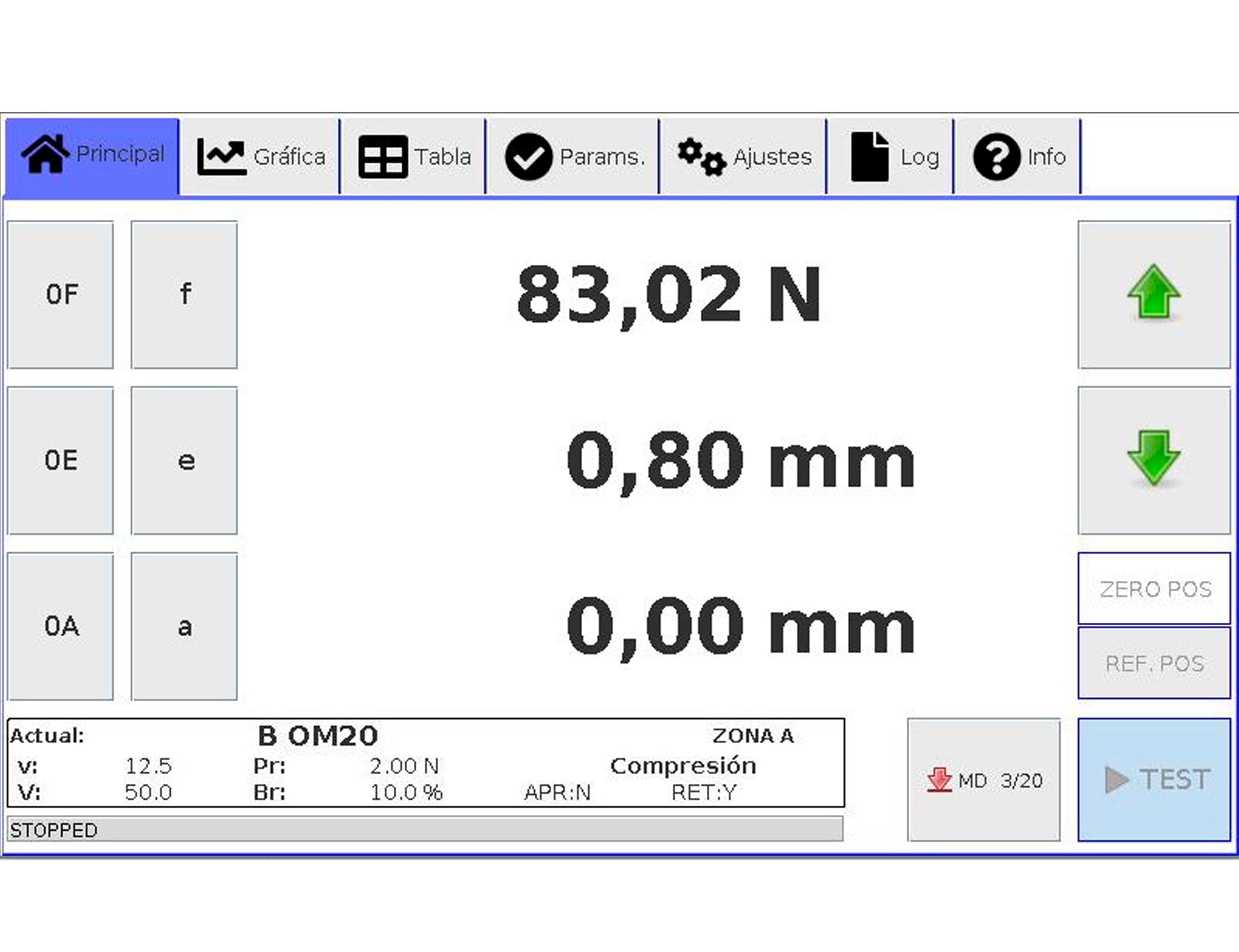The height and width of the screenshot is (952, 1239).
Task: Click the lowercase a button
Action: (184, 626)
